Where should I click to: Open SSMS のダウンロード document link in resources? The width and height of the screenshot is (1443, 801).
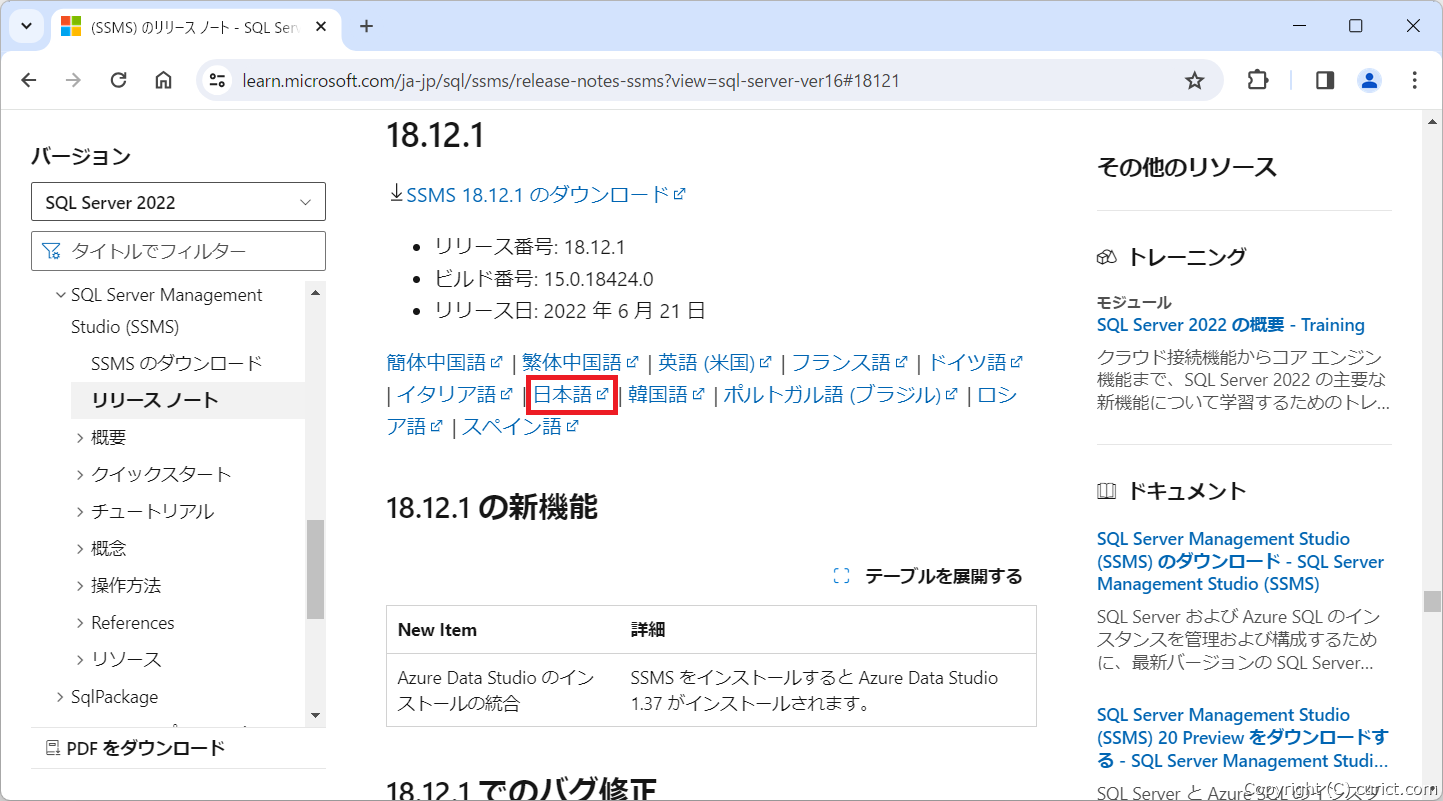(x=1241, y=561)
